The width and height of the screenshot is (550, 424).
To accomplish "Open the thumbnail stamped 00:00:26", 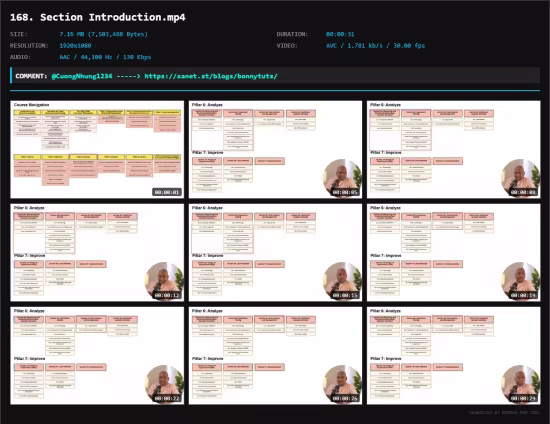I will (x=275, y=356).
